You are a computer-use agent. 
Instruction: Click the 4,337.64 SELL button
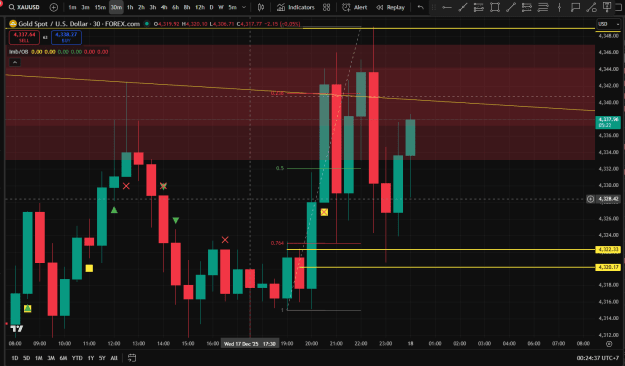pyautogui.click(x=24, y=37)
